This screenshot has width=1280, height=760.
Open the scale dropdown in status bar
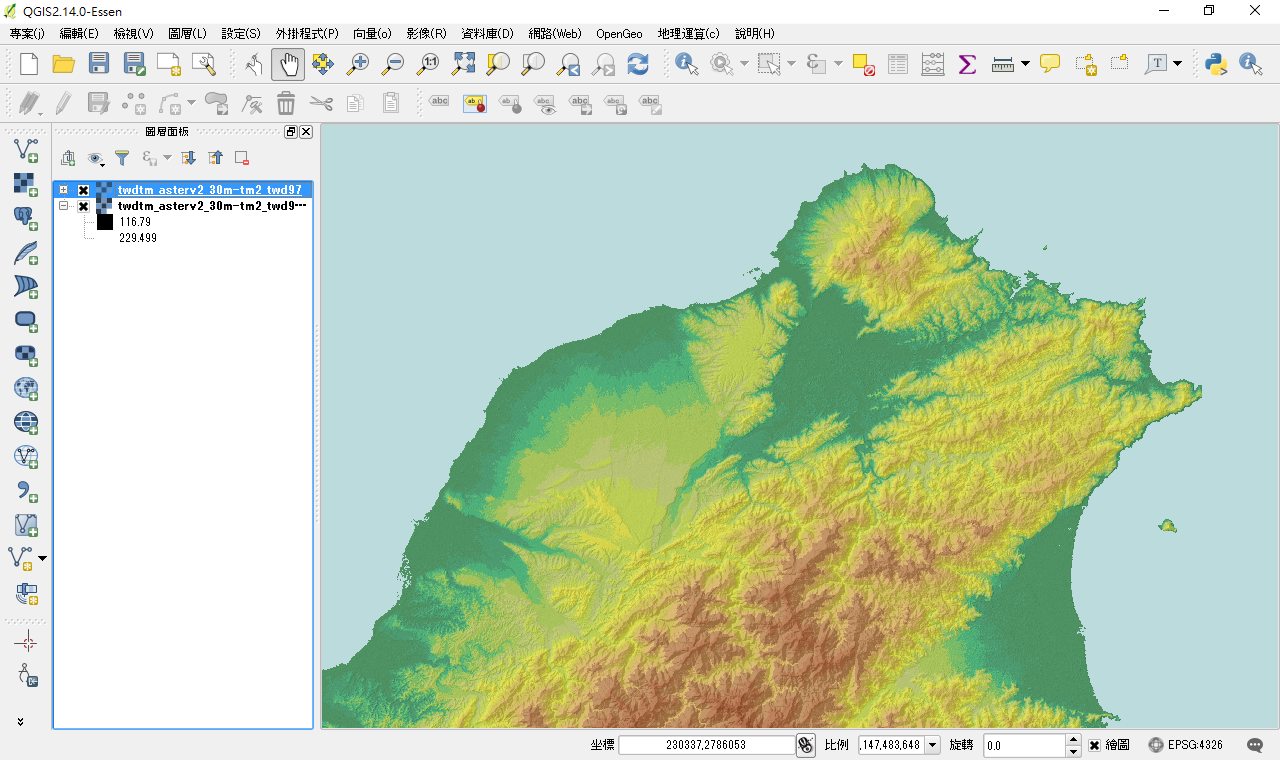click(933, 745)
